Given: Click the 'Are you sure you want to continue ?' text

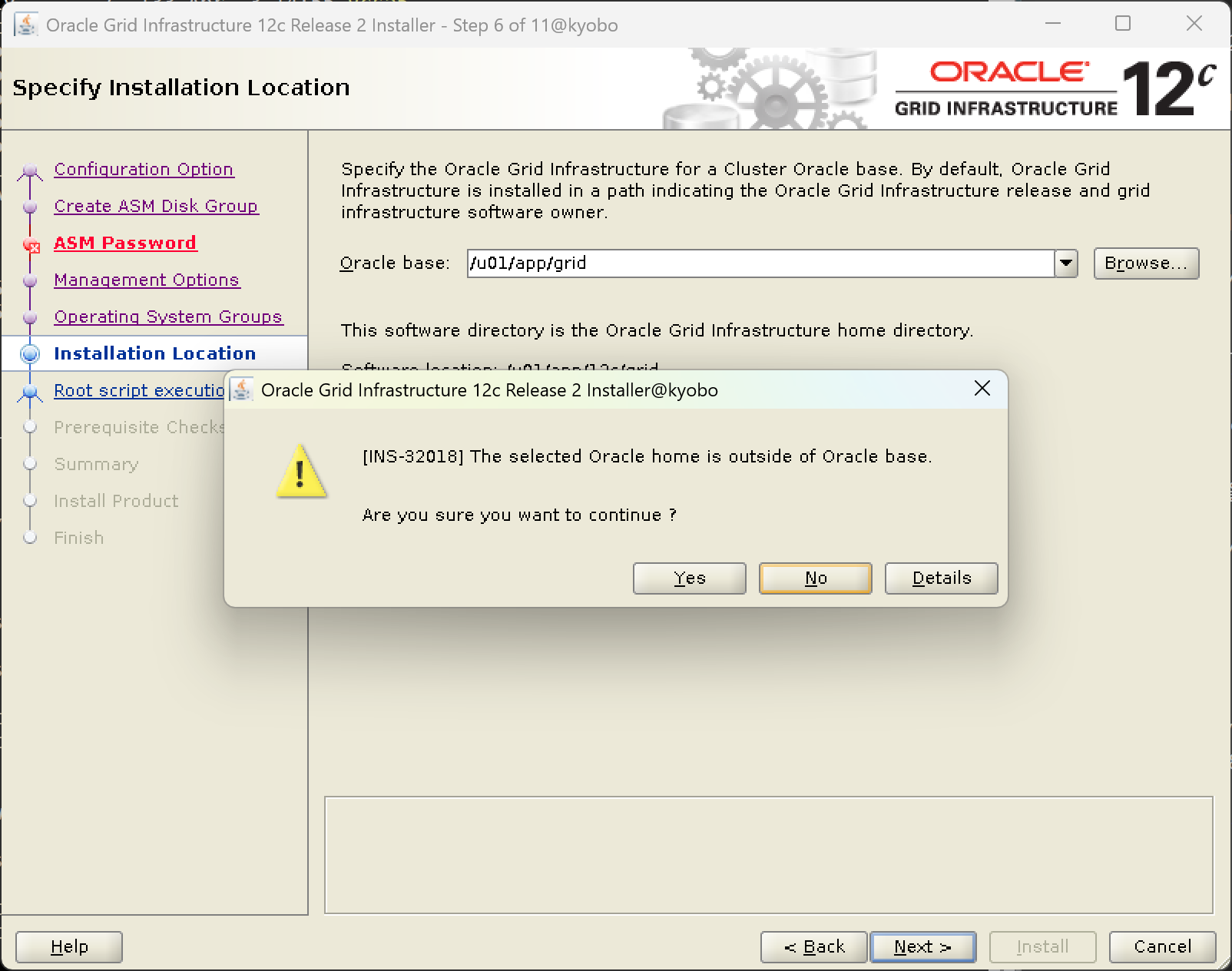Looking at the screenshot, I should (x=519, y=515).
